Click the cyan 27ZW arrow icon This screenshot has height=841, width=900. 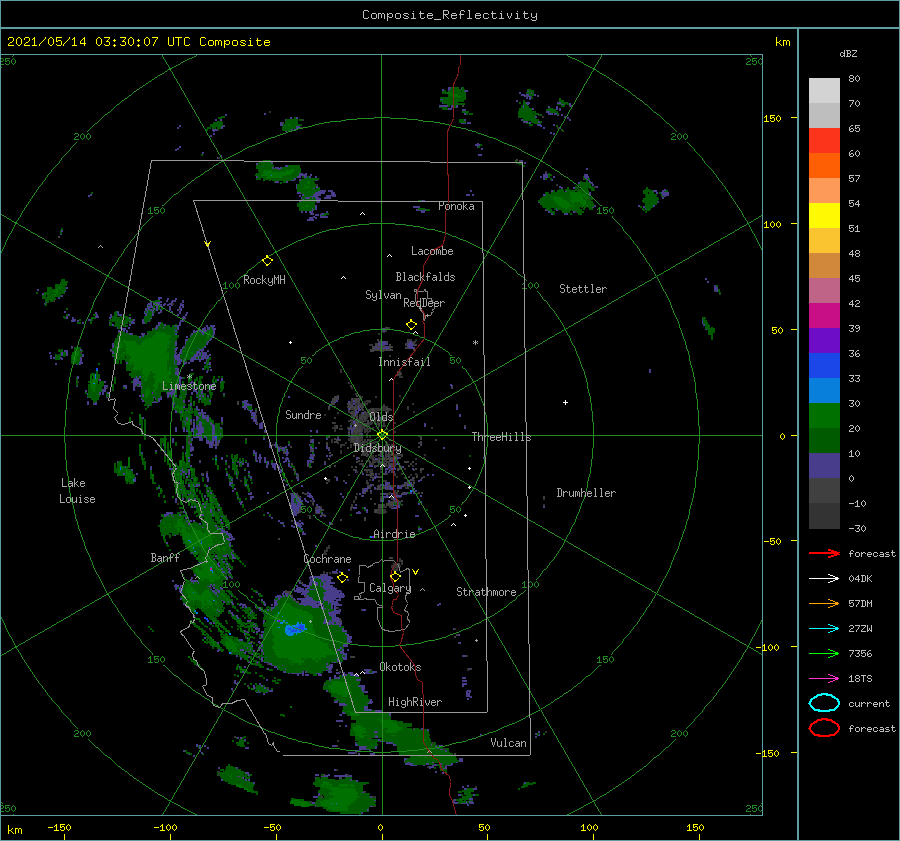pos(824,629)
